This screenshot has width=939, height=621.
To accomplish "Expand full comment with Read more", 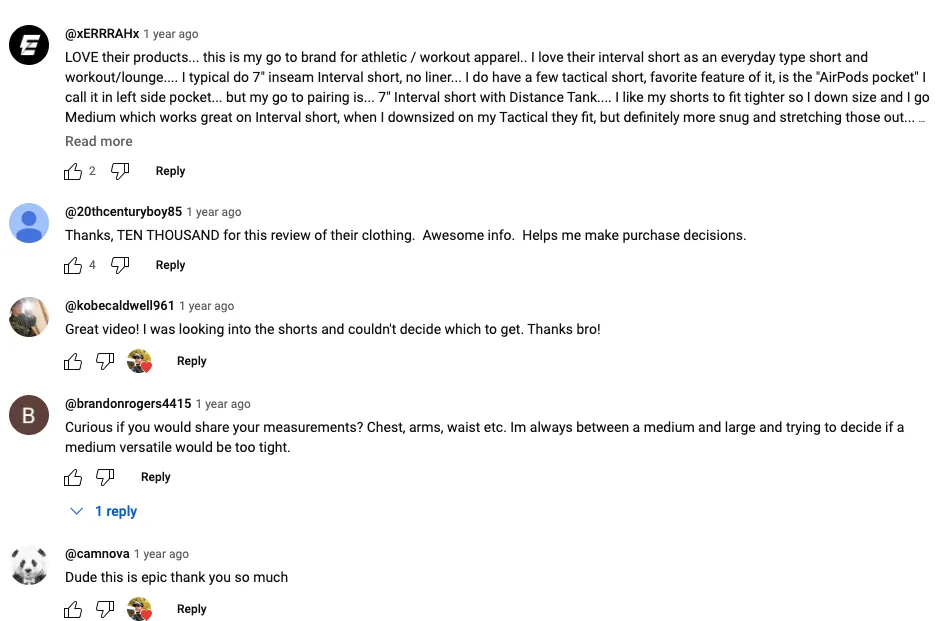I will coord(99,141).
